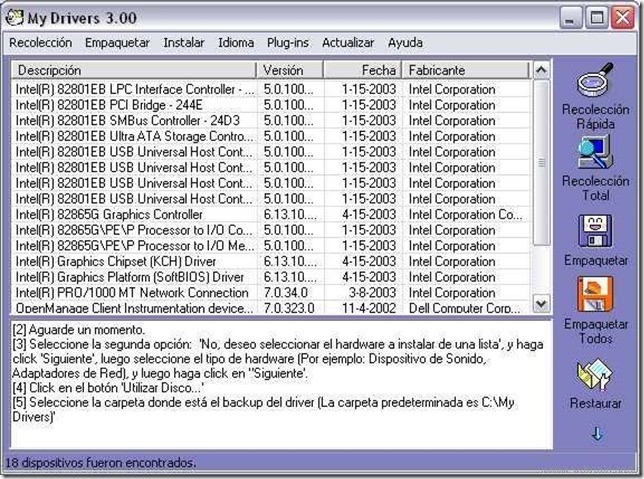Sort by the Fabricante column header

click(466, 70)
